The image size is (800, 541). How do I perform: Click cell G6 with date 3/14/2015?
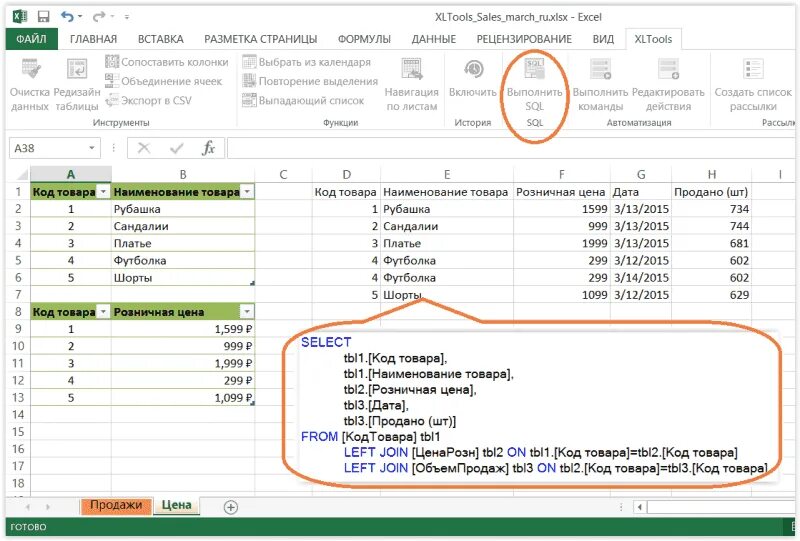click(x=641, y=278)
